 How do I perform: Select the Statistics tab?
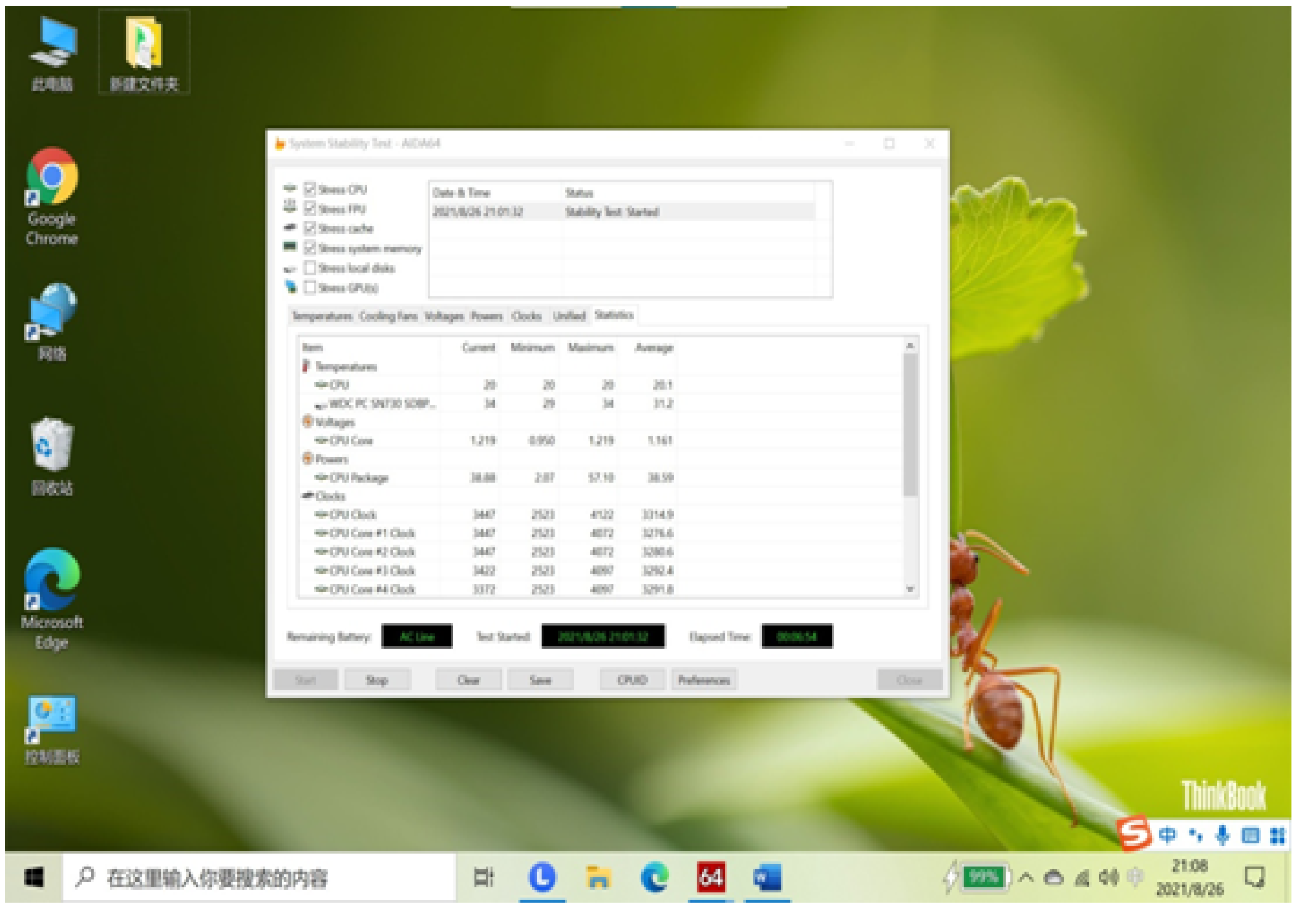614,315
